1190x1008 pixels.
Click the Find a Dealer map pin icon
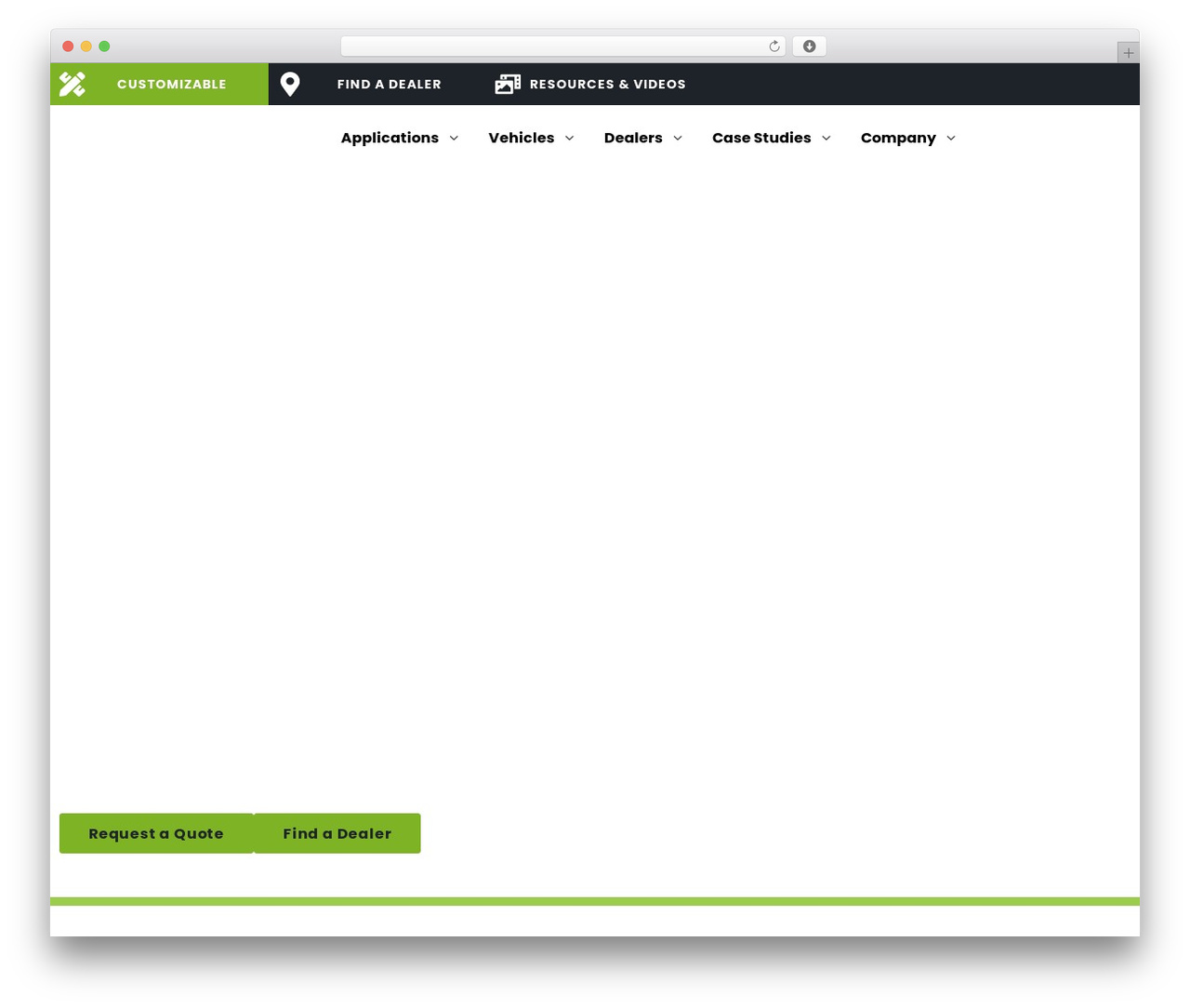(x=290, y=84)
